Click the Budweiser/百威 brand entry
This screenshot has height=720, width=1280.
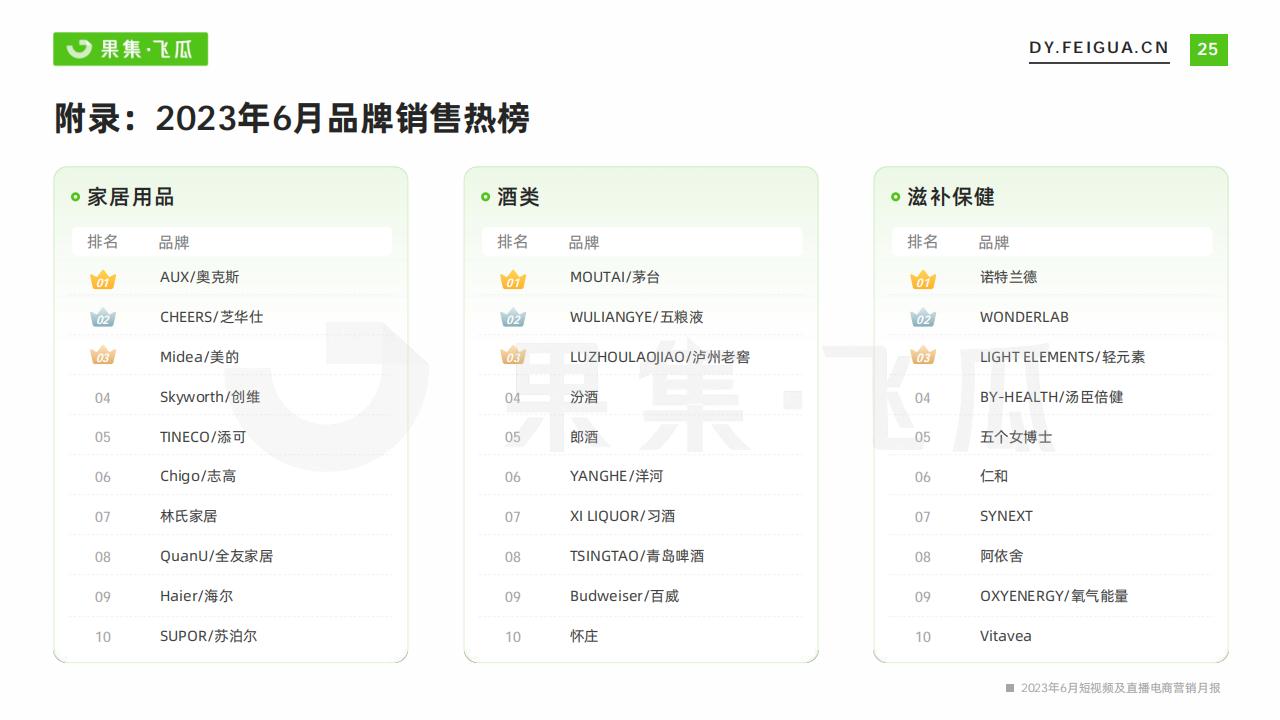pos(624,596)
